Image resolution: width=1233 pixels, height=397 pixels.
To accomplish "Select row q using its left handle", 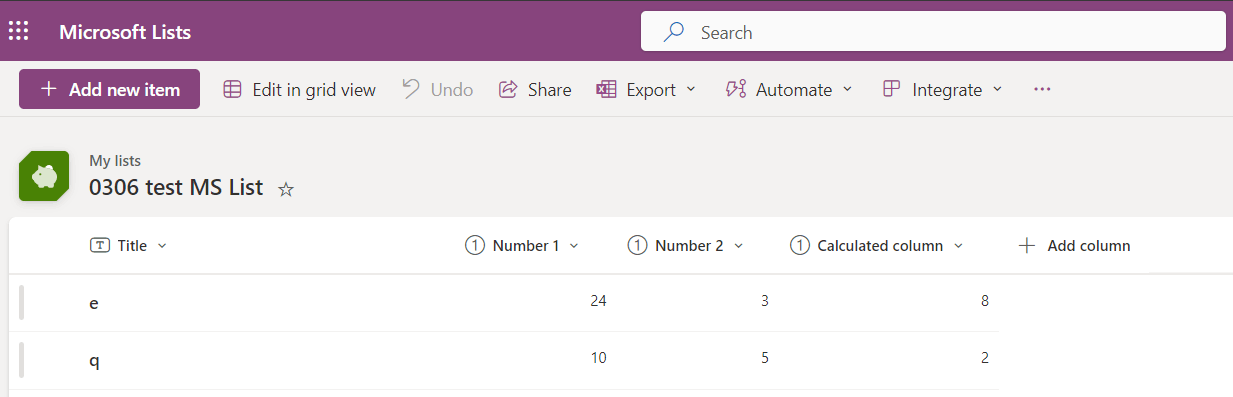I will (x=21, y=361).
